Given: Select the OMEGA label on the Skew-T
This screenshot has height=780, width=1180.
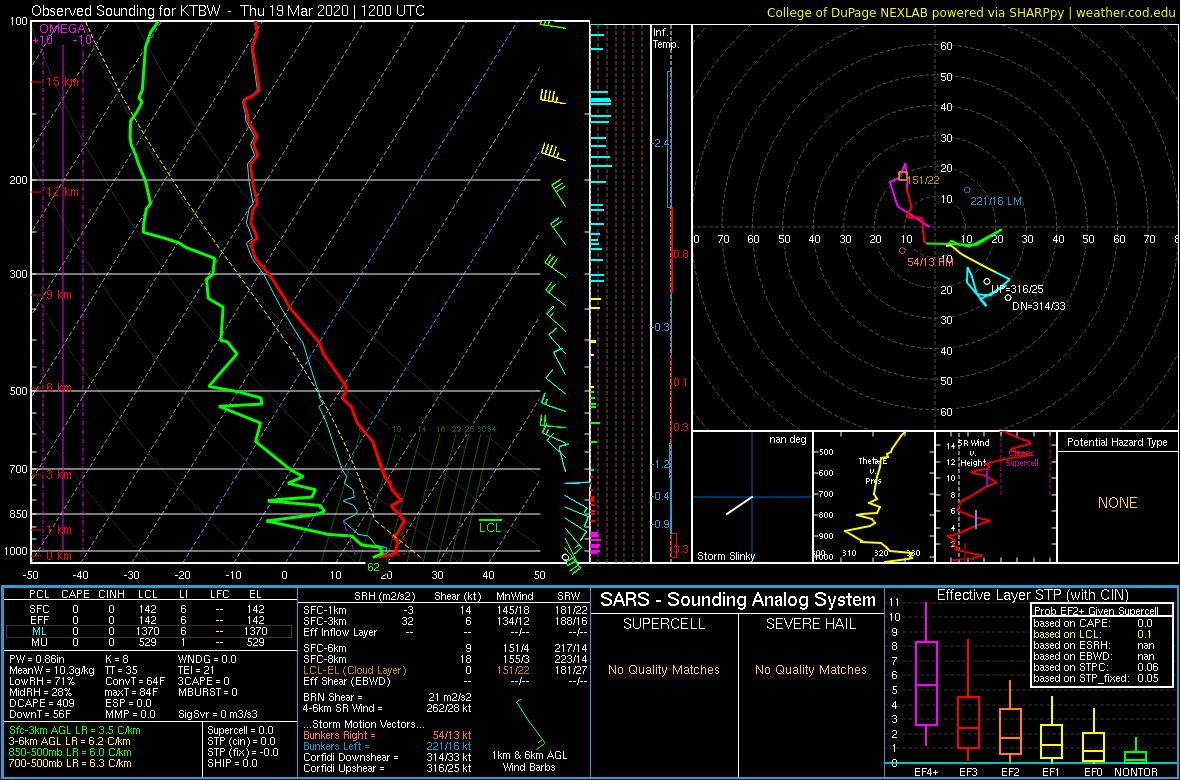Looking at the screenshot, I should pos(62,29).
